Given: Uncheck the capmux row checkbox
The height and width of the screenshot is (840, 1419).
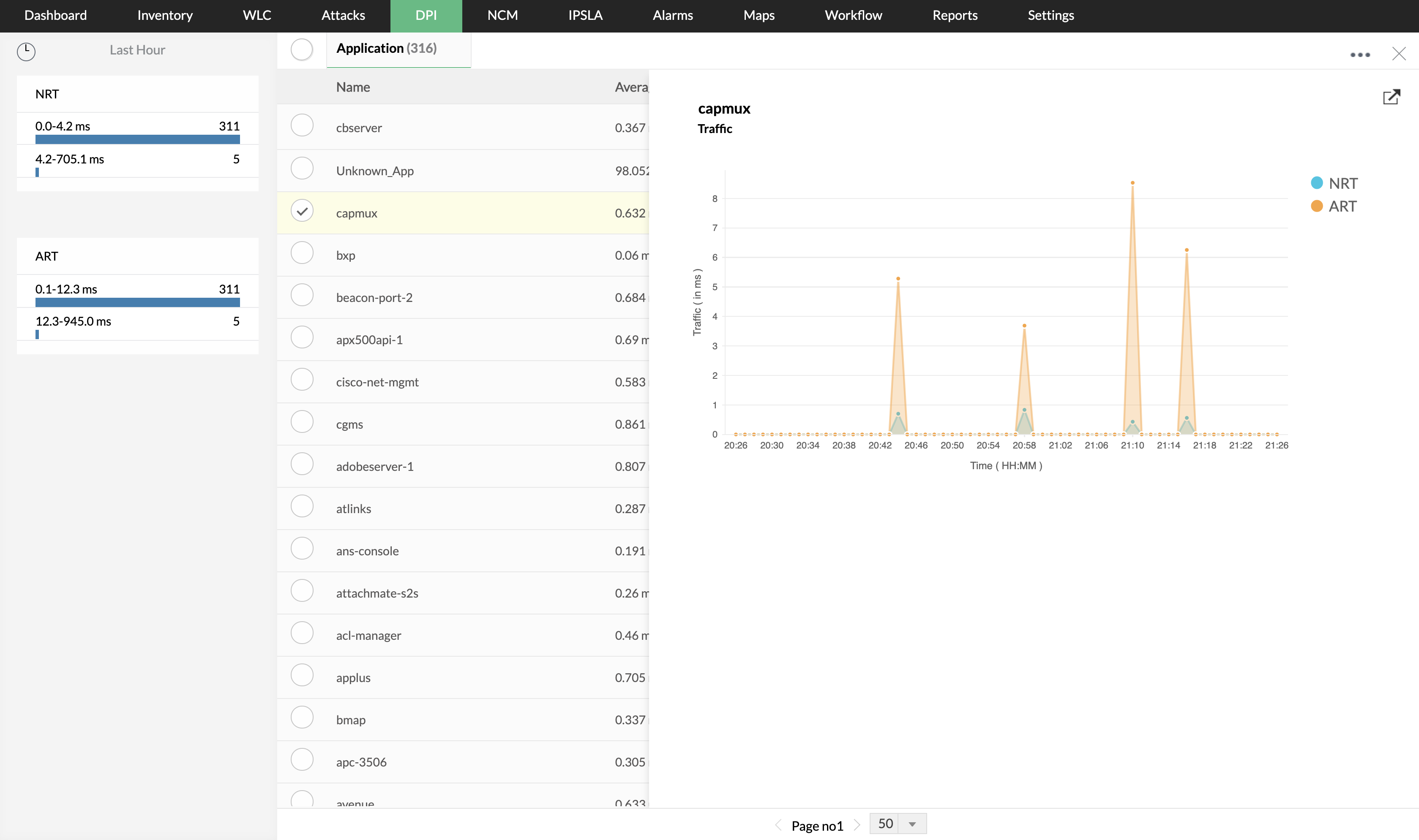Looking at the screenshot, I should 302,211.
